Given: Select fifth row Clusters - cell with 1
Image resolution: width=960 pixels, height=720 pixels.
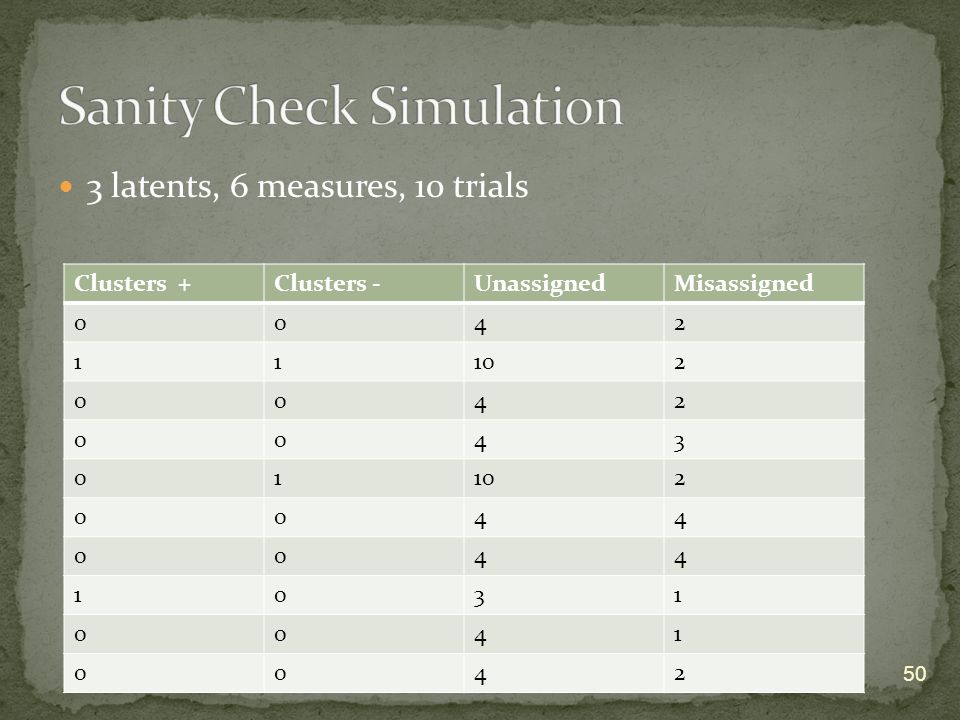Looking at the screenshot, I should point(364,479).
